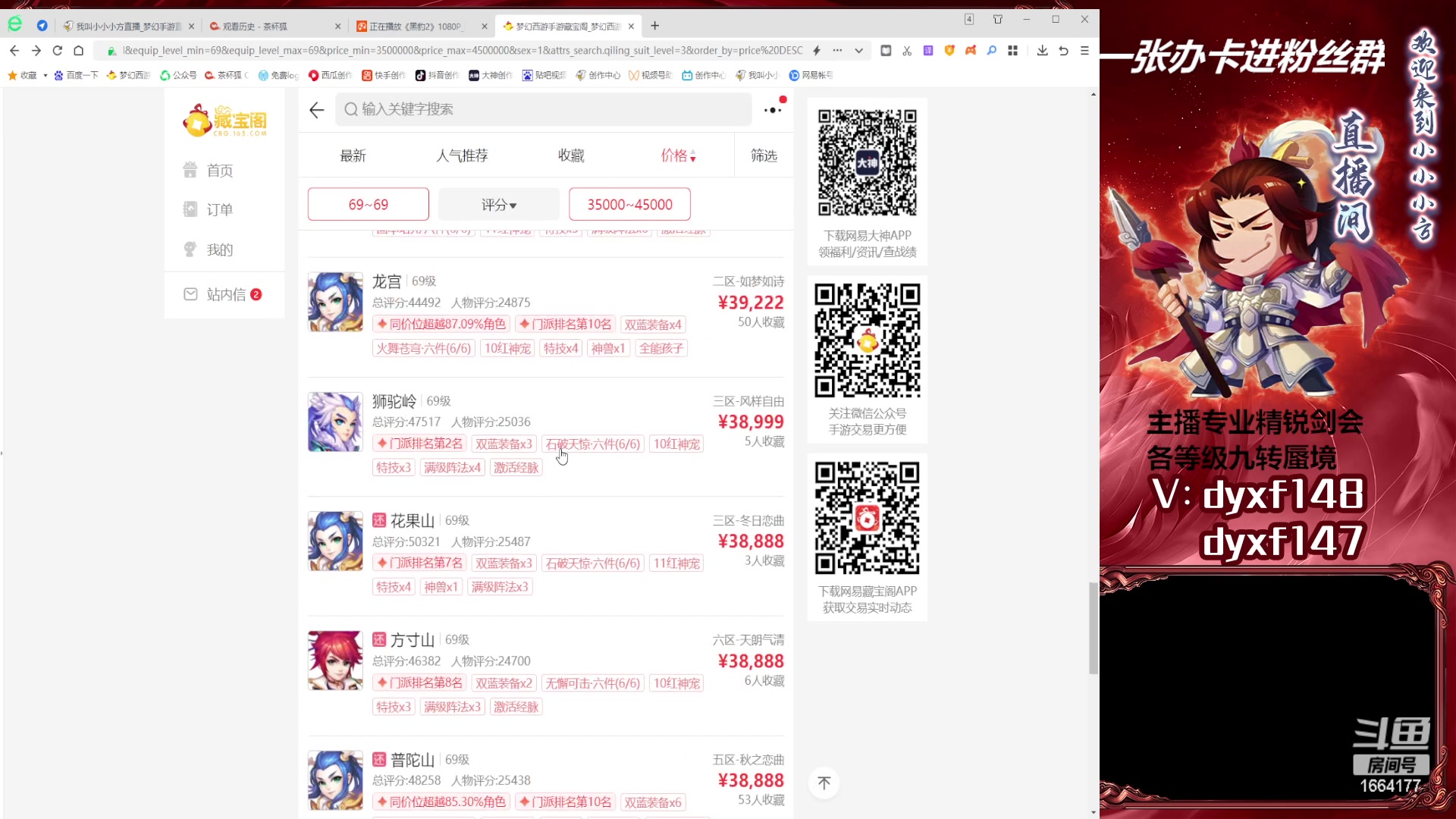Click the 藏宝阁 logo
Viewport: 1456px width, 819px height.
coord(224,121)
